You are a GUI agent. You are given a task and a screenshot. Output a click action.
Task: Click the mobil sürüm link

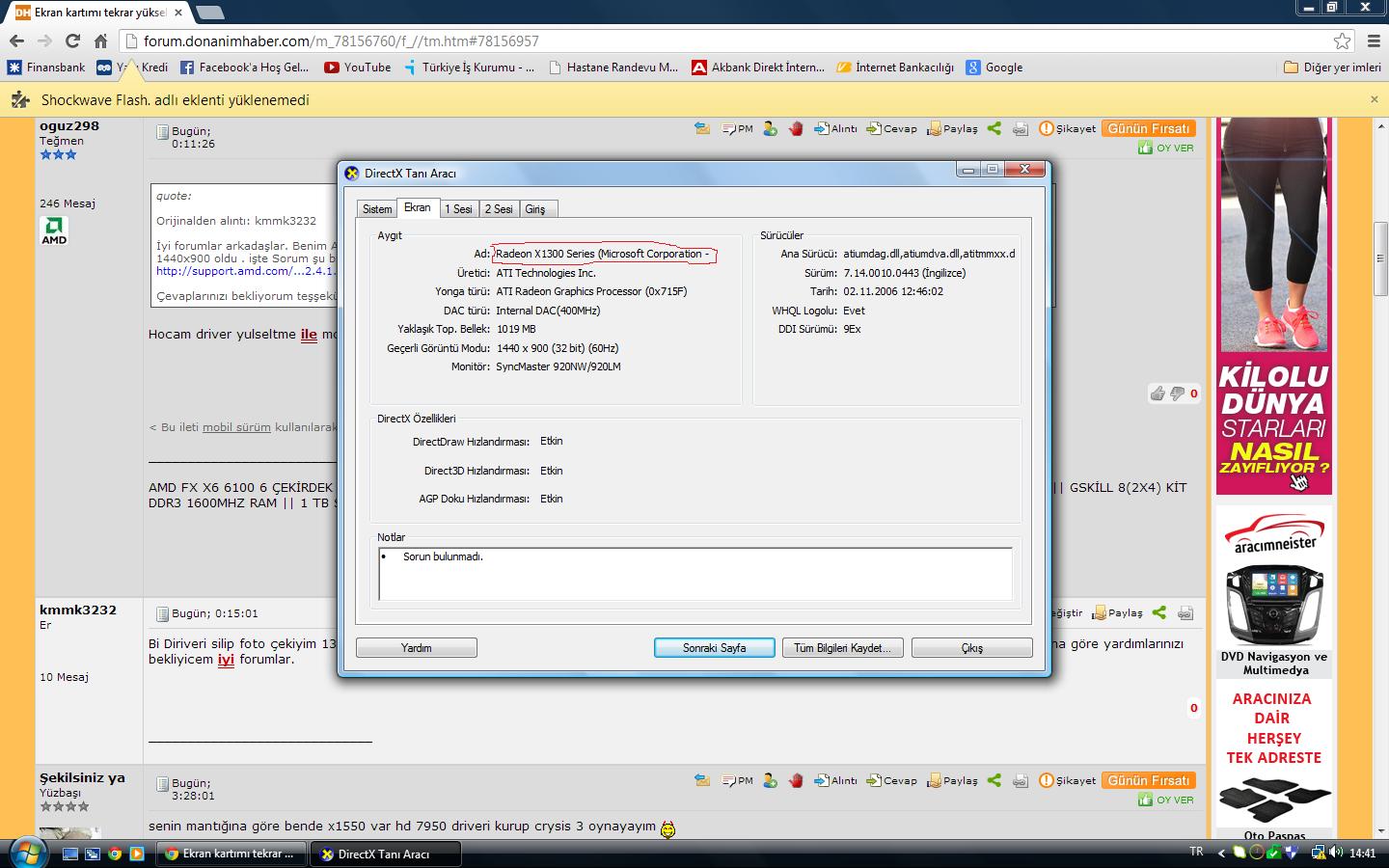pos(236,426)
